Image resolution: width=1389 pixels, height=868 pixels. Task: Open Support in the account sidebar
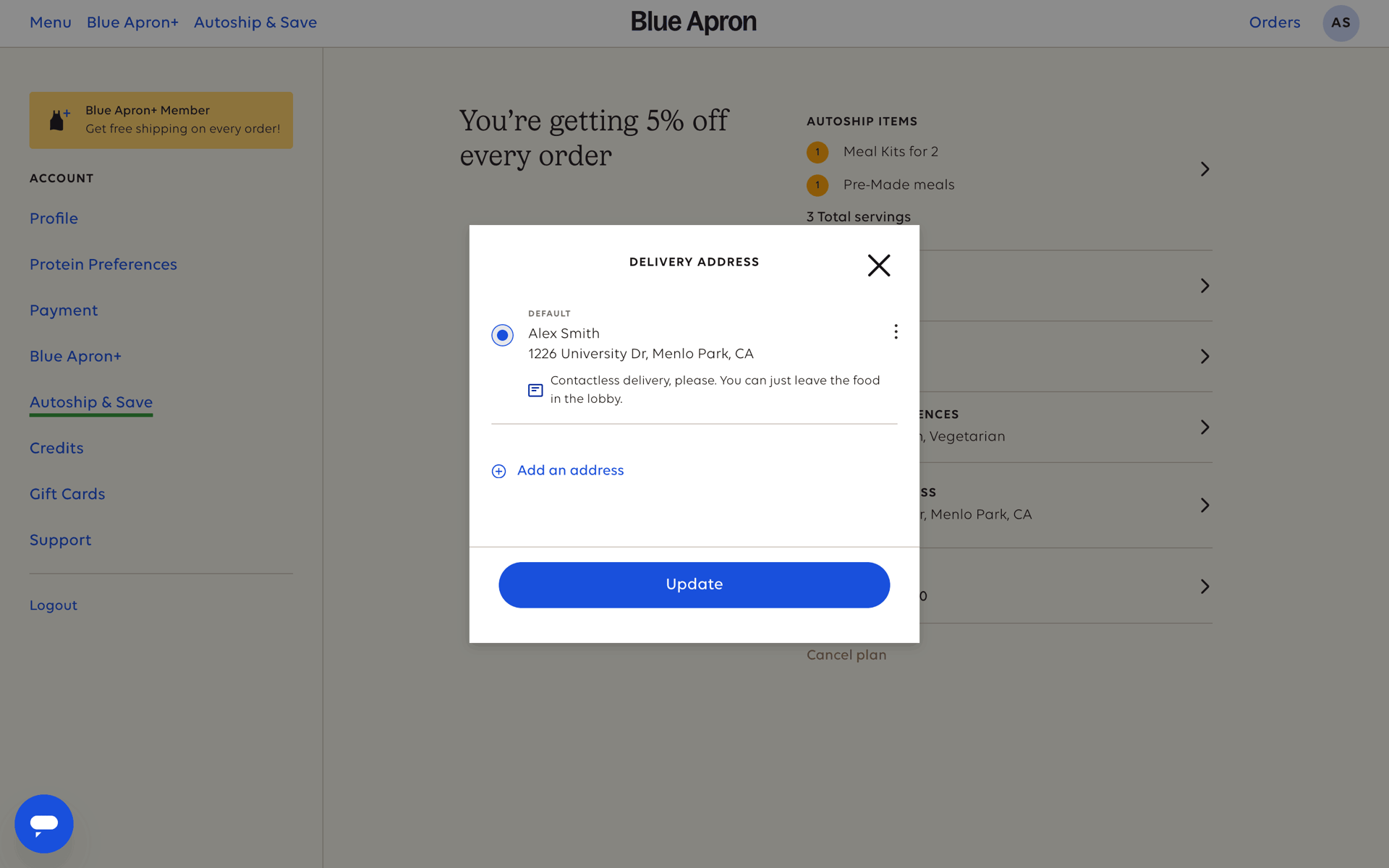click(61, 540)
